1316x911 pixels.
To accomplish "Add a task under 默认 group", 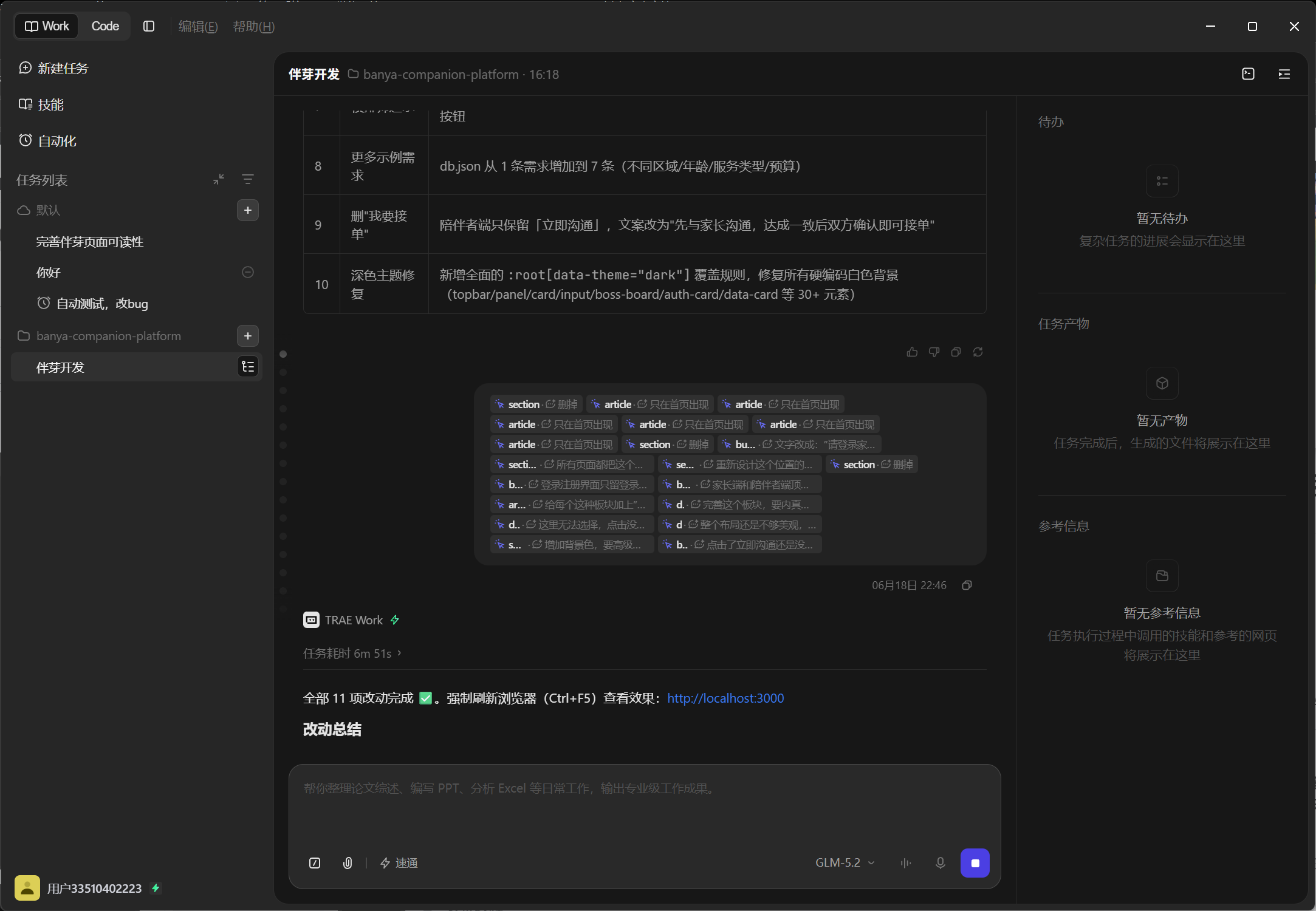I will click(x=248, y=210).
